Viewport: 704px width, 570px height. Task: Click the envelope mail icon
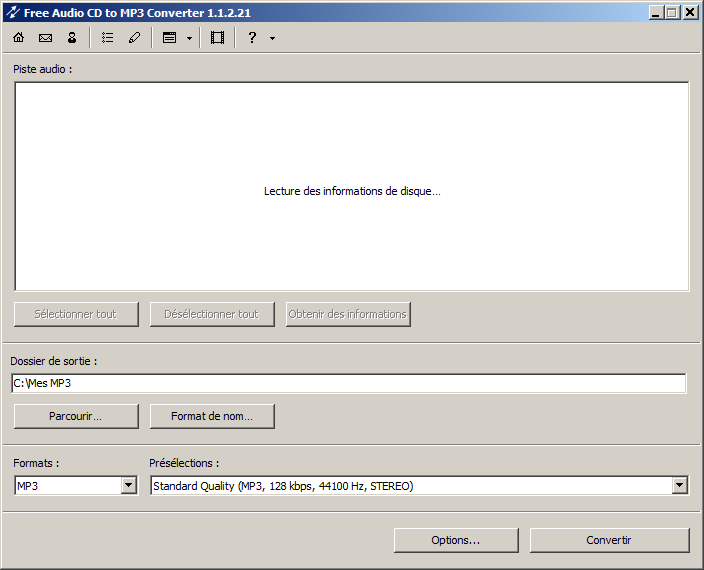[45, 38]
